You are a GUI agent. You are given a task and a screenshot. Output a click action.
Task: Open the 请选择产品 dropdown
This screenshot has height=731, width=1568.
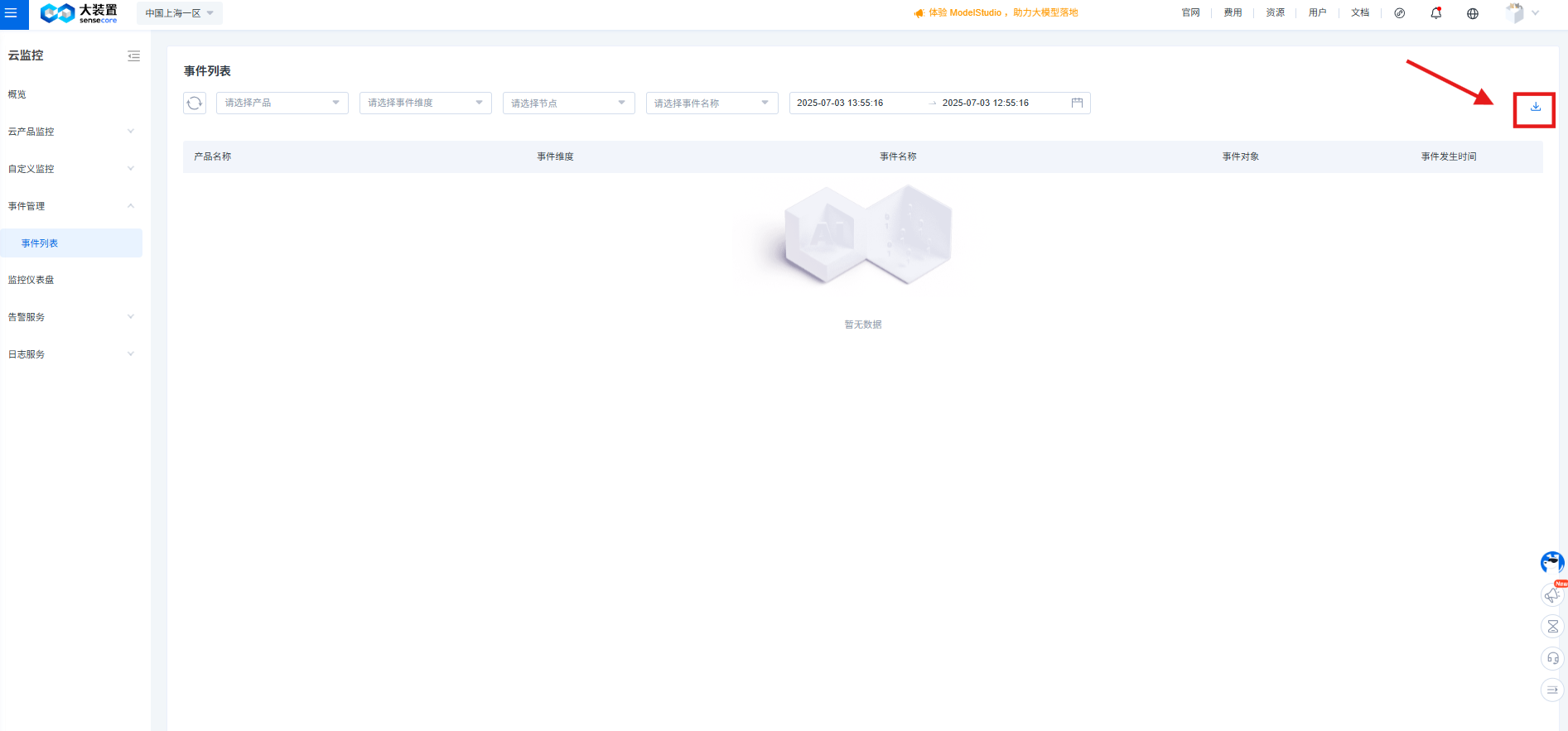tap(282, 103)
